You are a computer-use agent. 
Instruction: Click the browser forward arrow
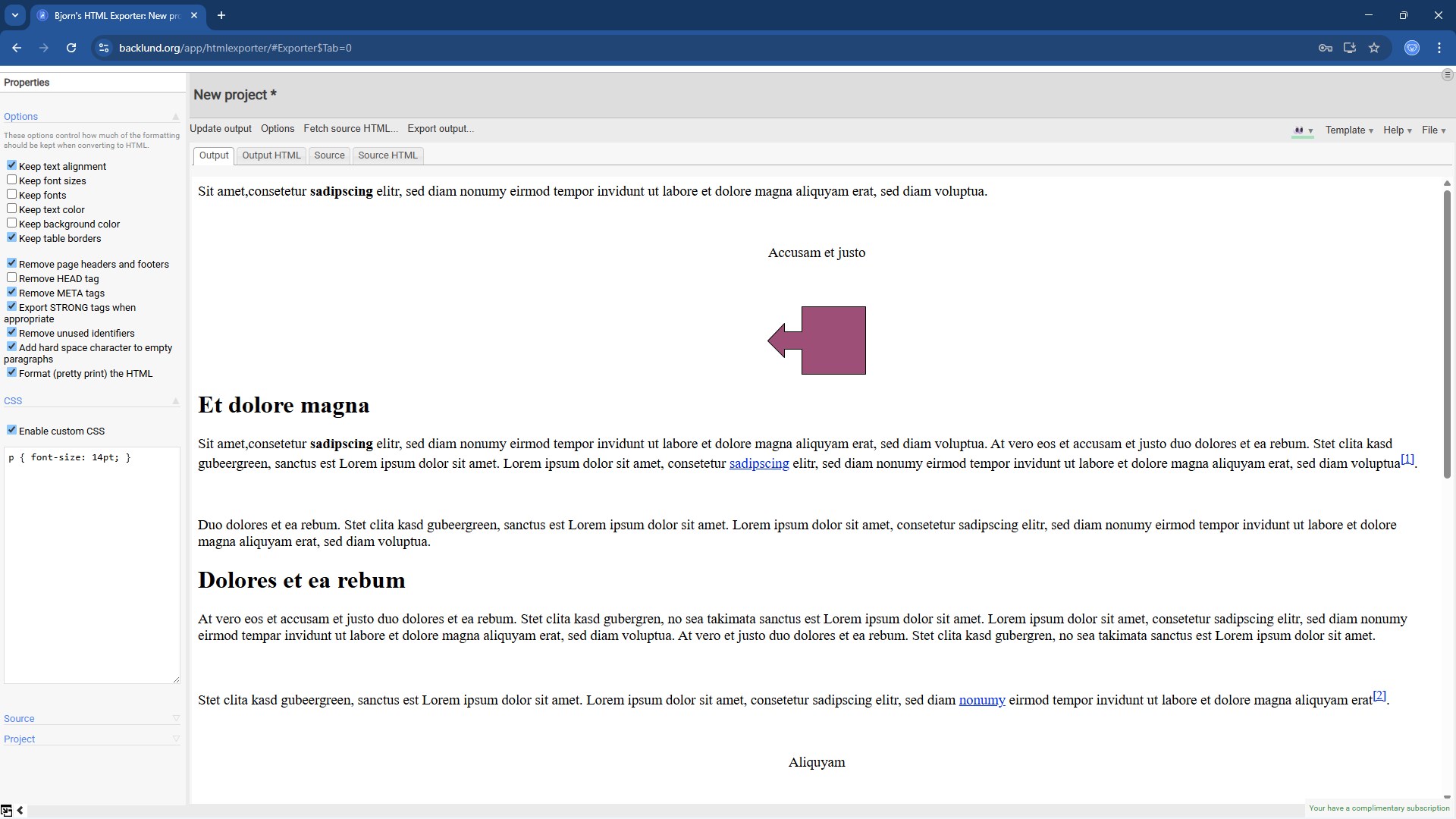point(44,48)
